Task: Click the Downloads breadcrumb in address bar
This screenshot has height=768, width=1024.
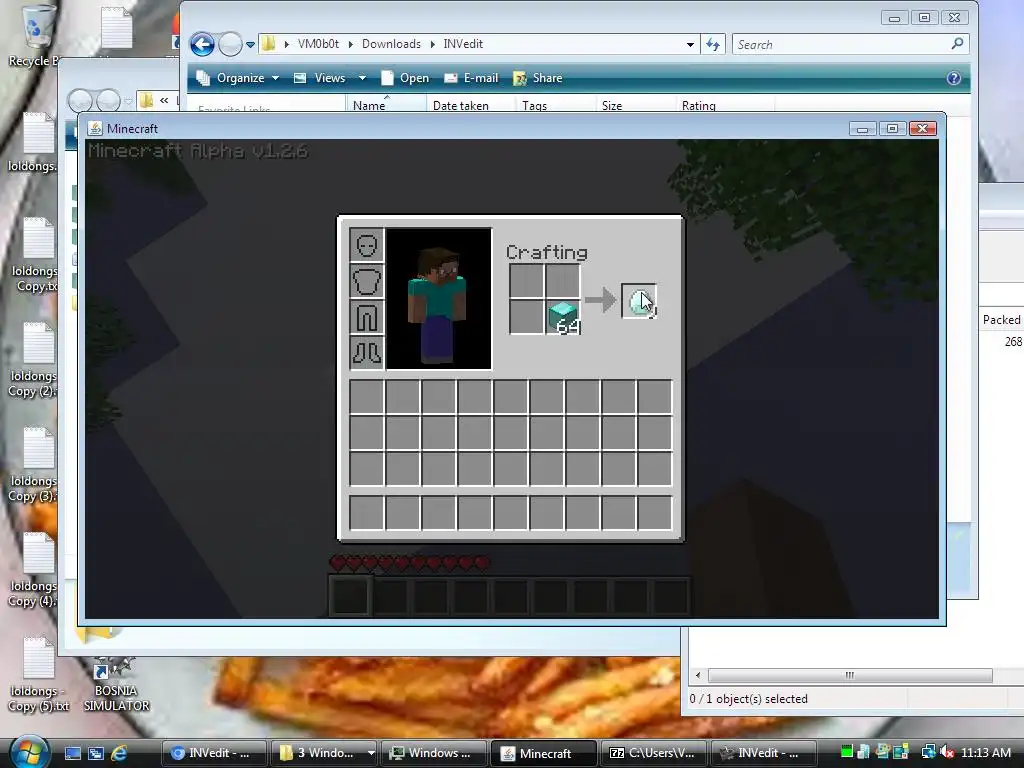Action: coord(391,44)
